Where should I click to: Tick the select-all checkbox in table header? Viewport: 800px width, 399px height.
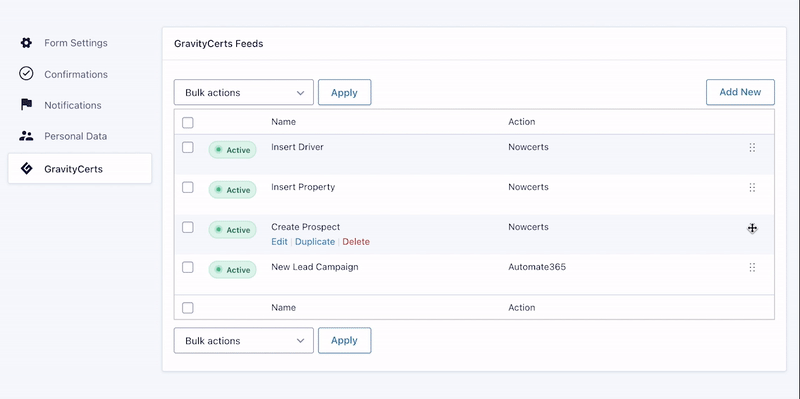click(188, 122)
